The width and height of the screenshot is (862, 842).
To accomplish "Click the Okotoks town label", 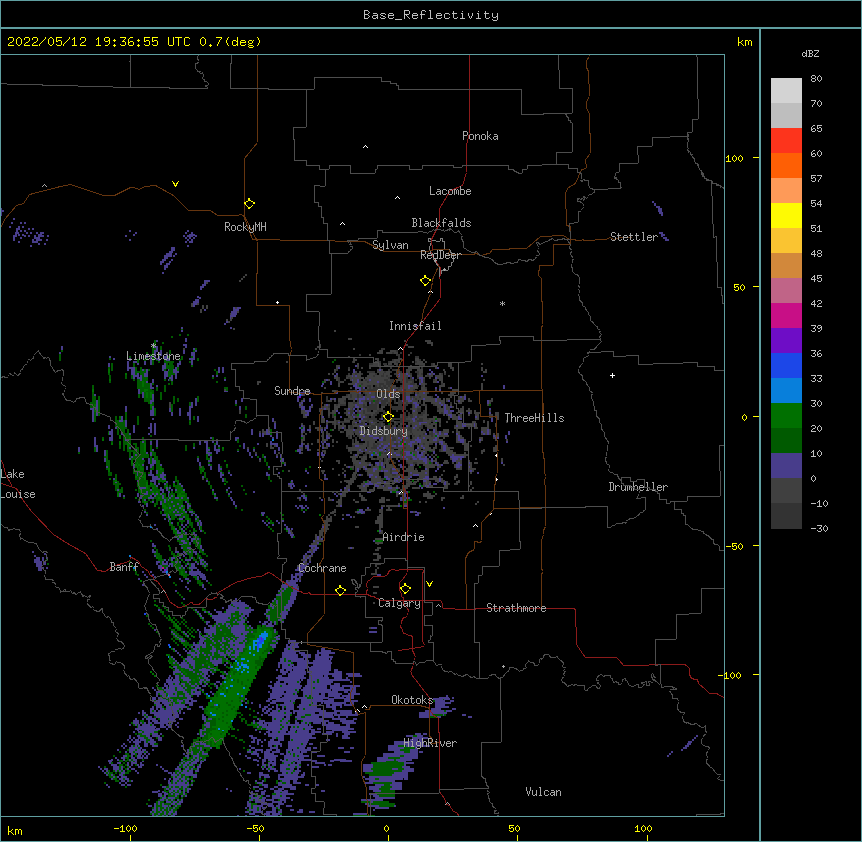I will [x=412, y=700].
